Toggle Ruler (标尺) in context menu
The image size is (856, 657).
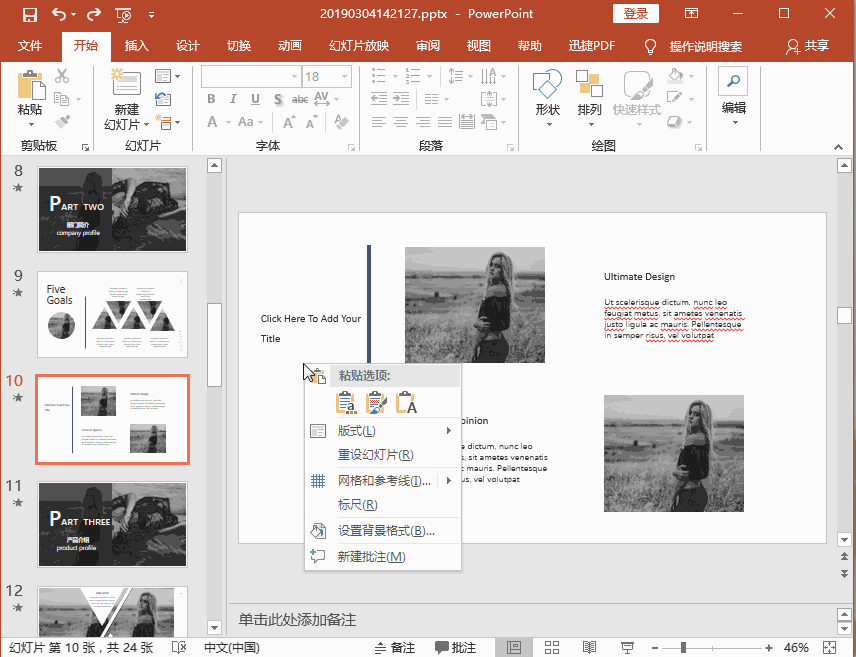(x=357, y=505)
